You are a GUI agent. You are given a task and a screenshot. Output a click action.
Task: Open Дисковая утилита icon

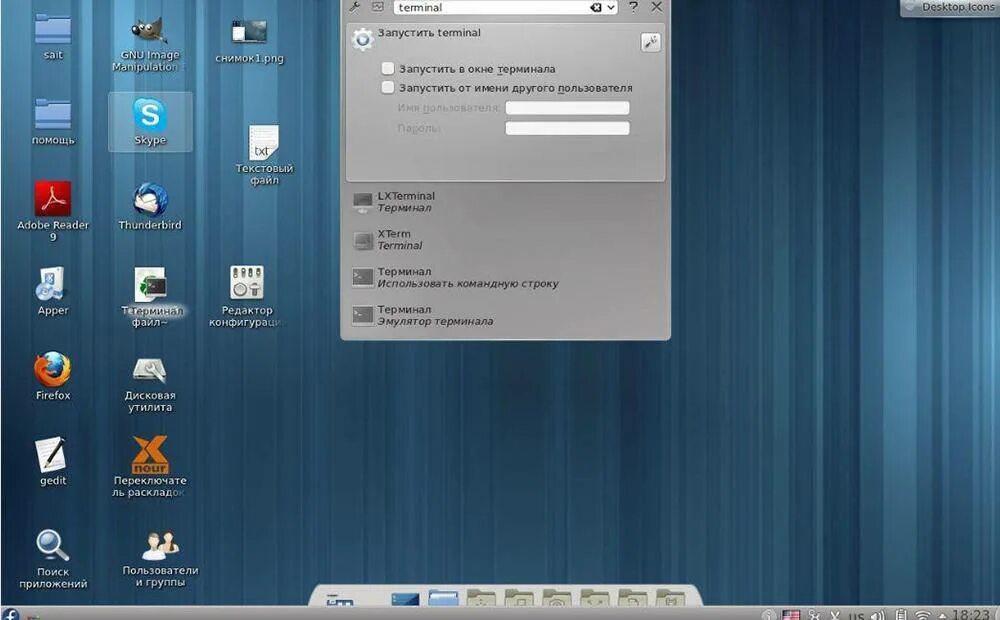tap(150, 384)
